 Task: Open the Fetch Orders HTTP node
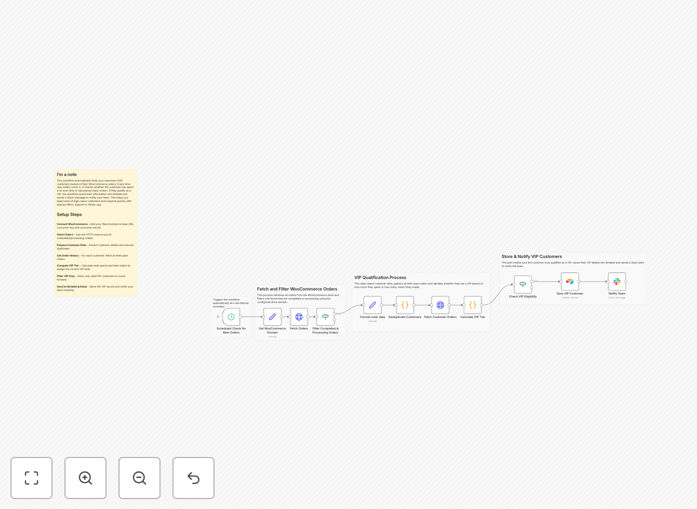tap(299, 317)
